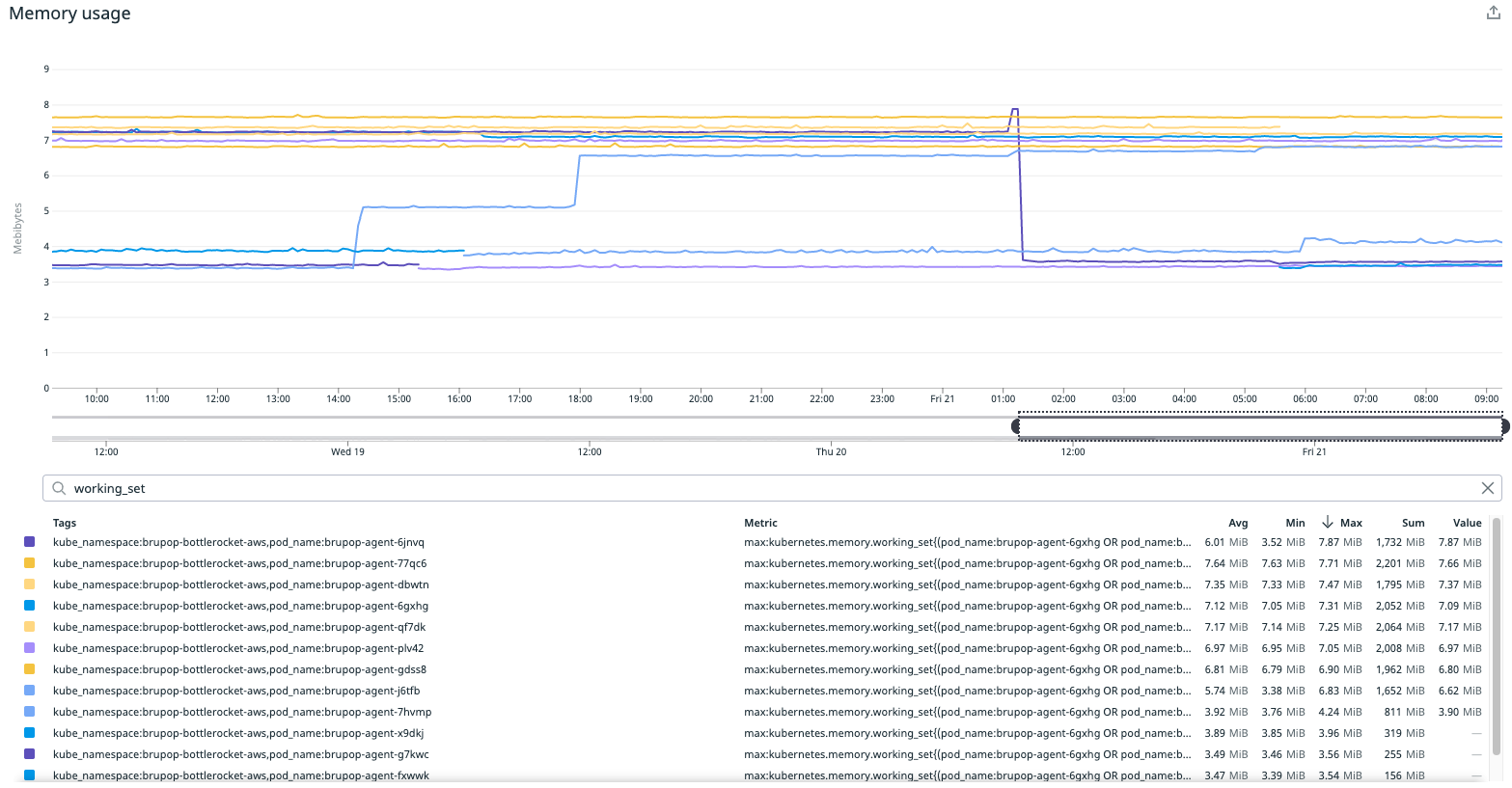Image resolution: width=1512 pixels, height=788 pixels.
Task: Toggle color swatch for brupop-agent-j6tfb
Action: click(x=29, y=691)
